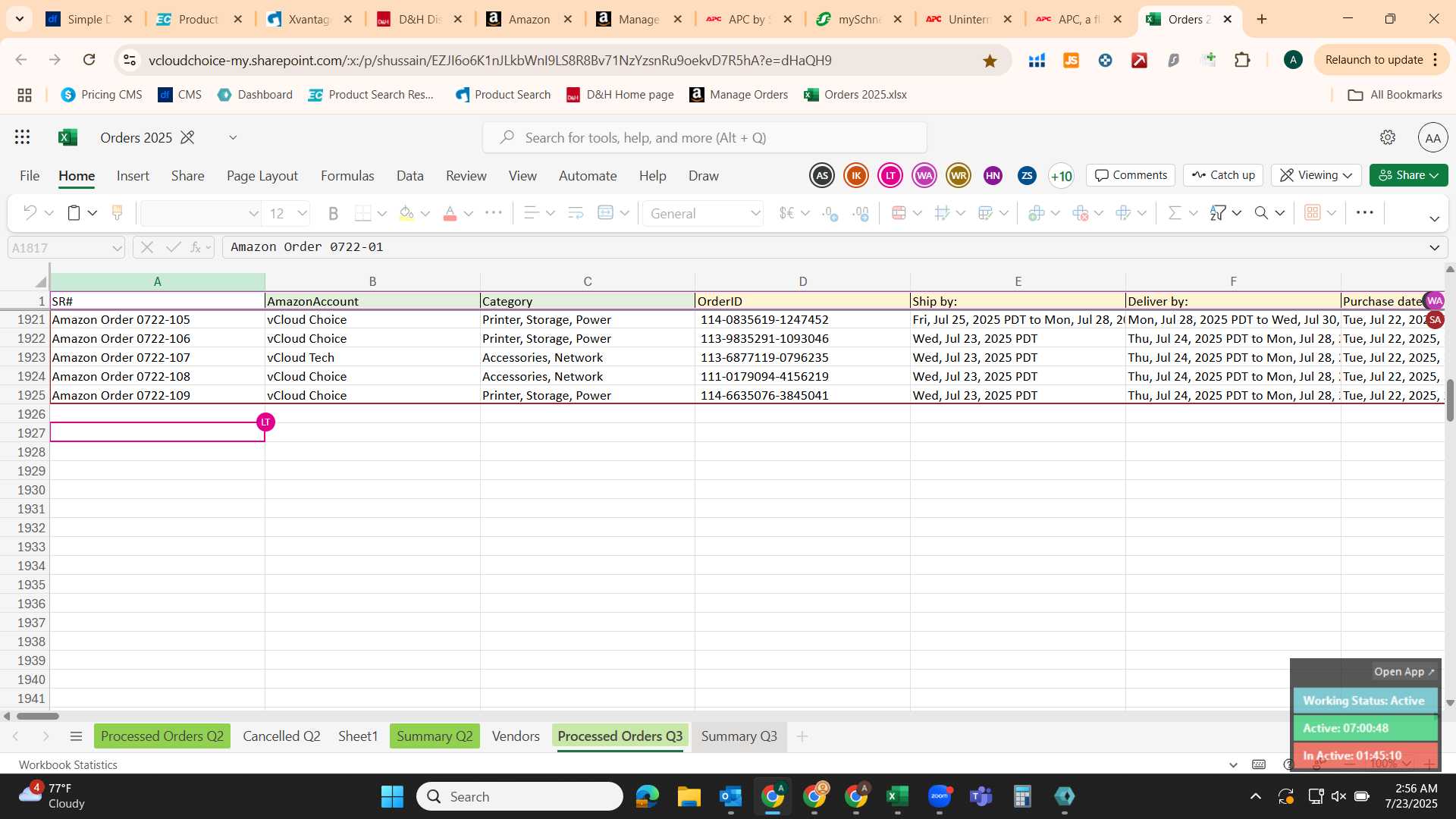Viewport: 1456px width, 819px height.
Task: Open the Processed Orders Q2 sheet
Action: [x=162, y=736]
